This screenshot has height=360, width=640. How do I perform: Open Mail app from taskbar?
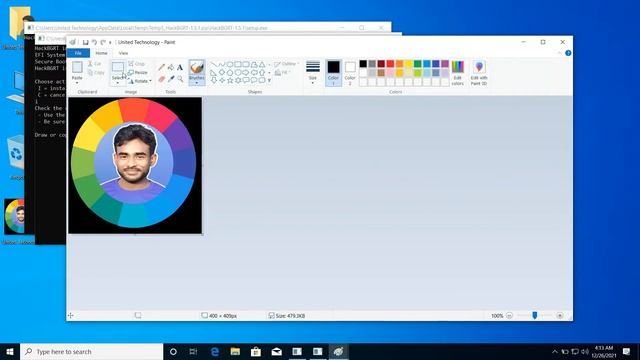click(276, 351)
